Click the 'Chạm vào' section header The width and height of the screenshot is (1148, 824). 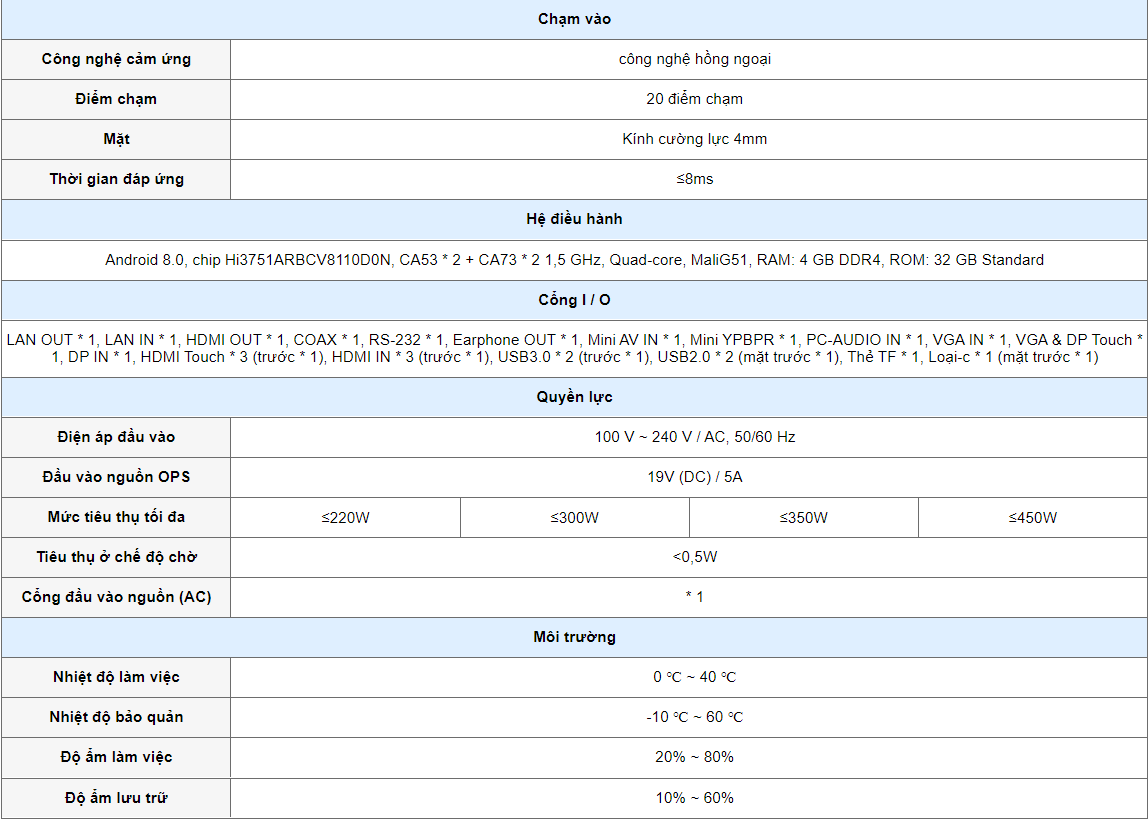click(574, 19)
